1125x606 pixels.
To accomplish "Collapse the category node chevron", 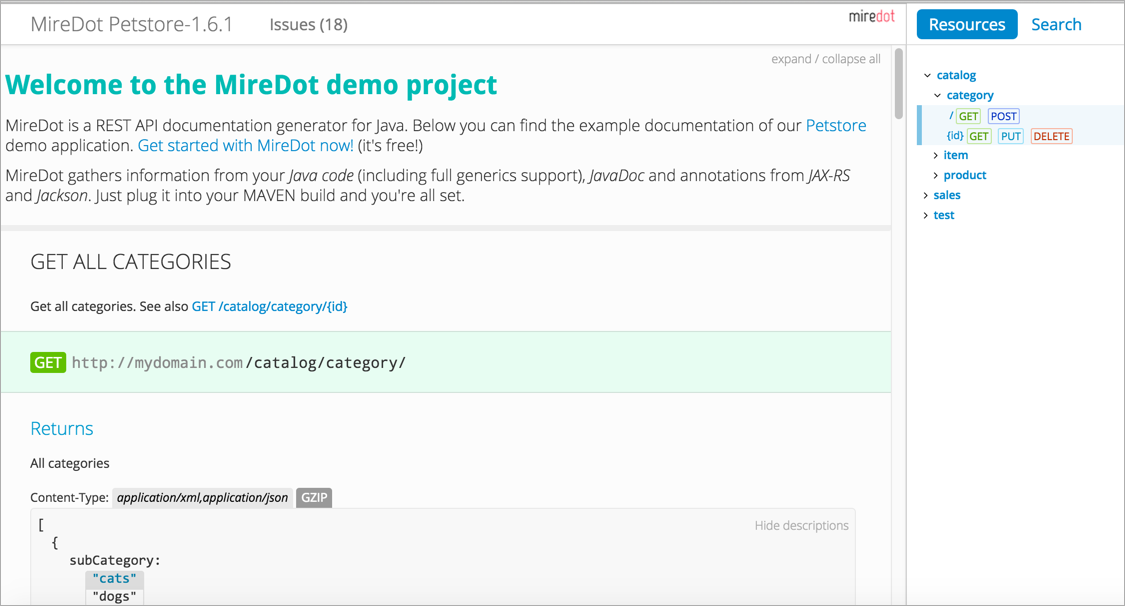I will pos(937,95).
